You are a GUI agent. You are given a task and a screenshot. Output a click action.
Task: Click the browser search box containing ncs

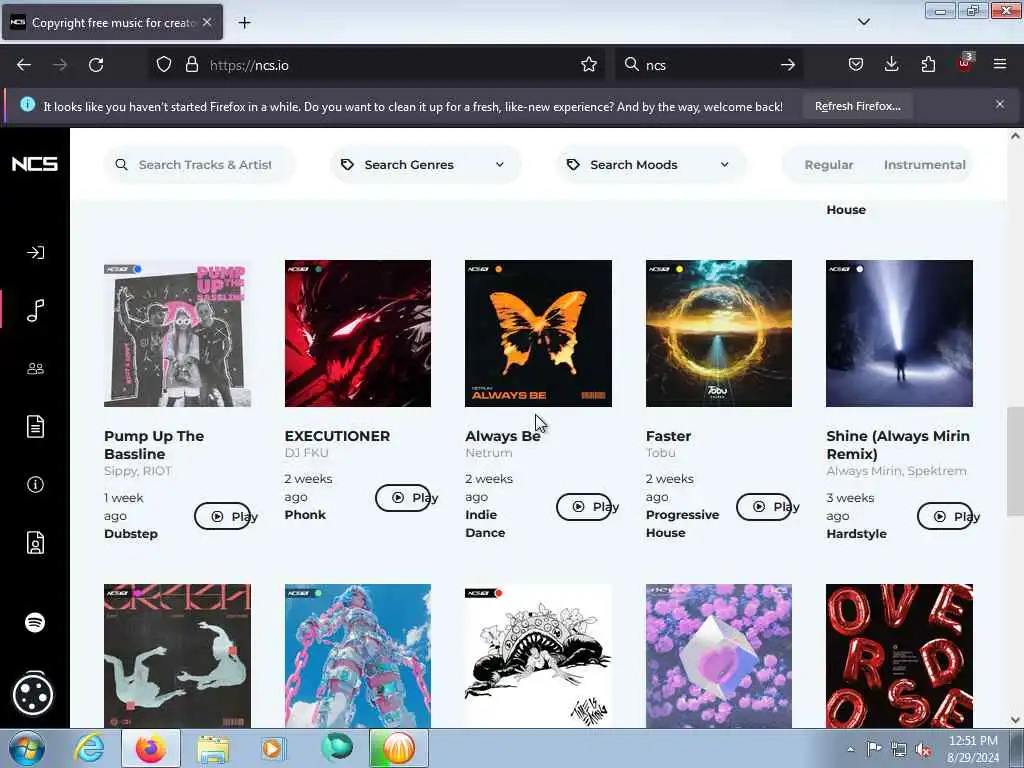(x=709, y=65)
